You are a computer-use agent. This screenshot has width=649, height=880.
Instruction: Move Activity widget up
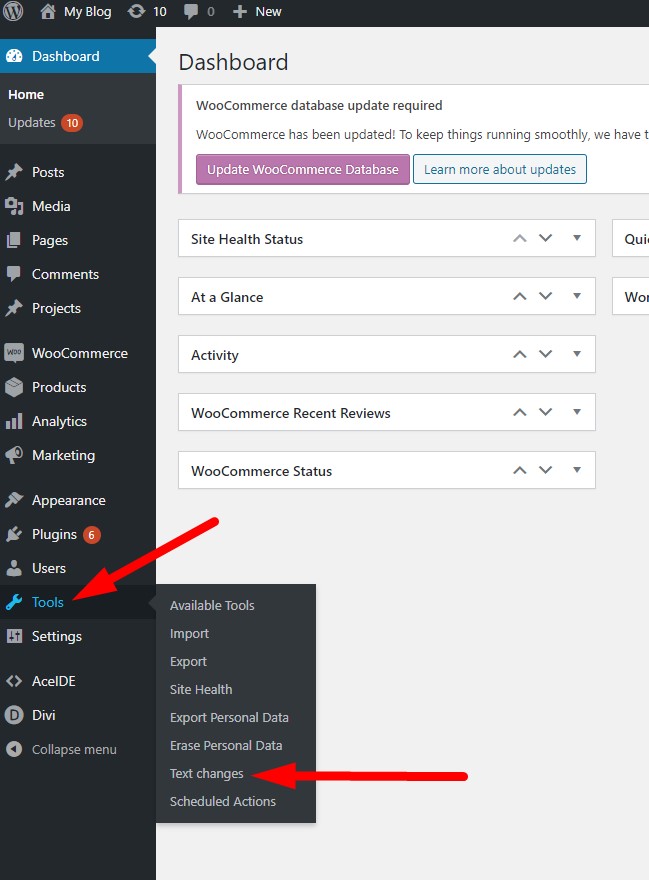click(x=520, y=354)
